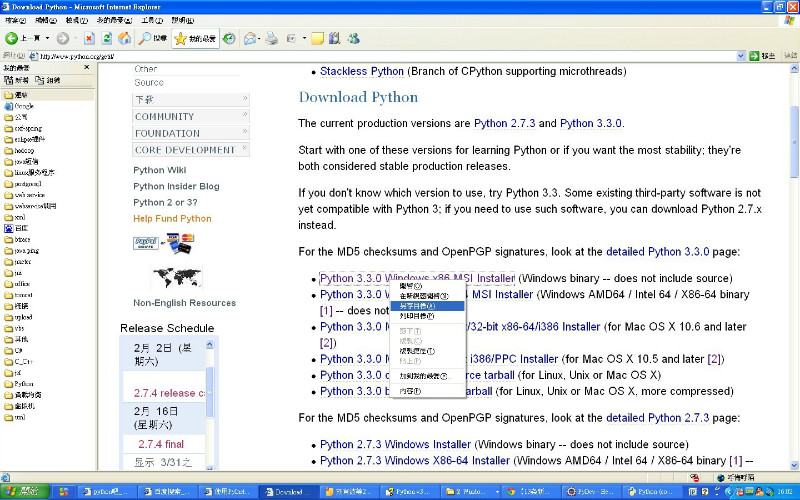Go back with the green Back arrow
Viewport: 800px width, 500px height.
[x=12, y=38]
